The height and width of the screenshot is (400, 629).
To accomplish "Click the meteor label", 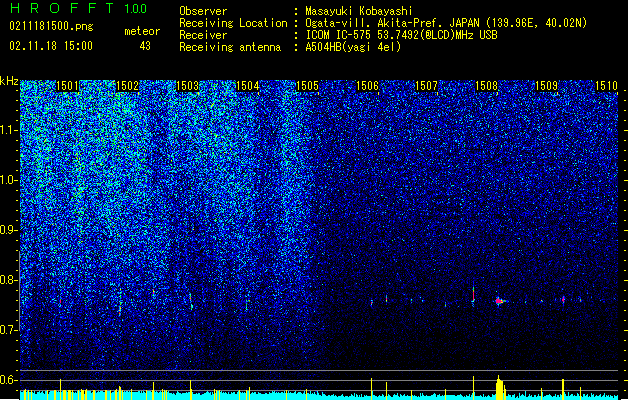I will coord(142,31).
